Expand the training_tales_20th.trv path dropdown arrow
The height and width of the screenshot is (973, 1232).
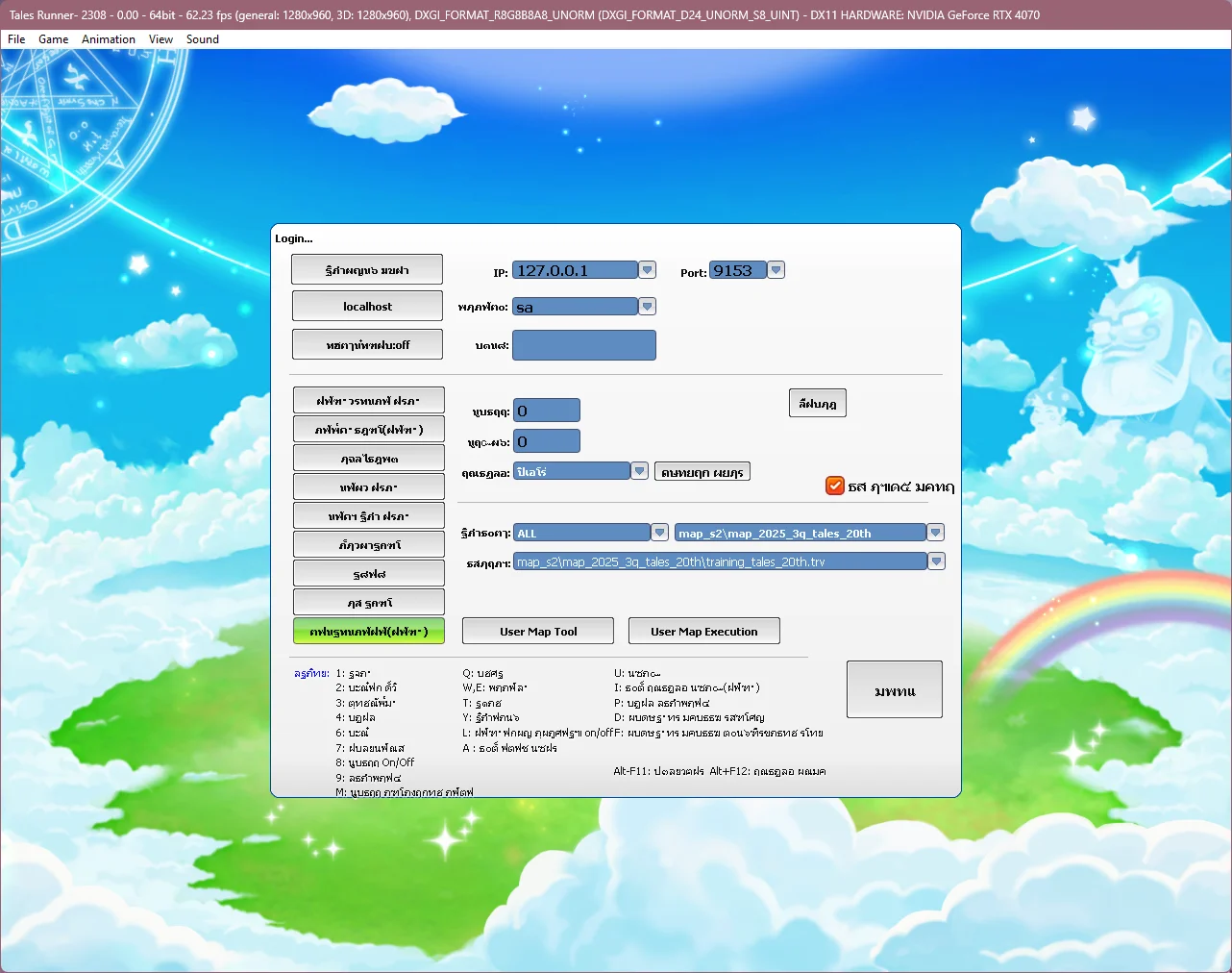(x=937, y=561)
